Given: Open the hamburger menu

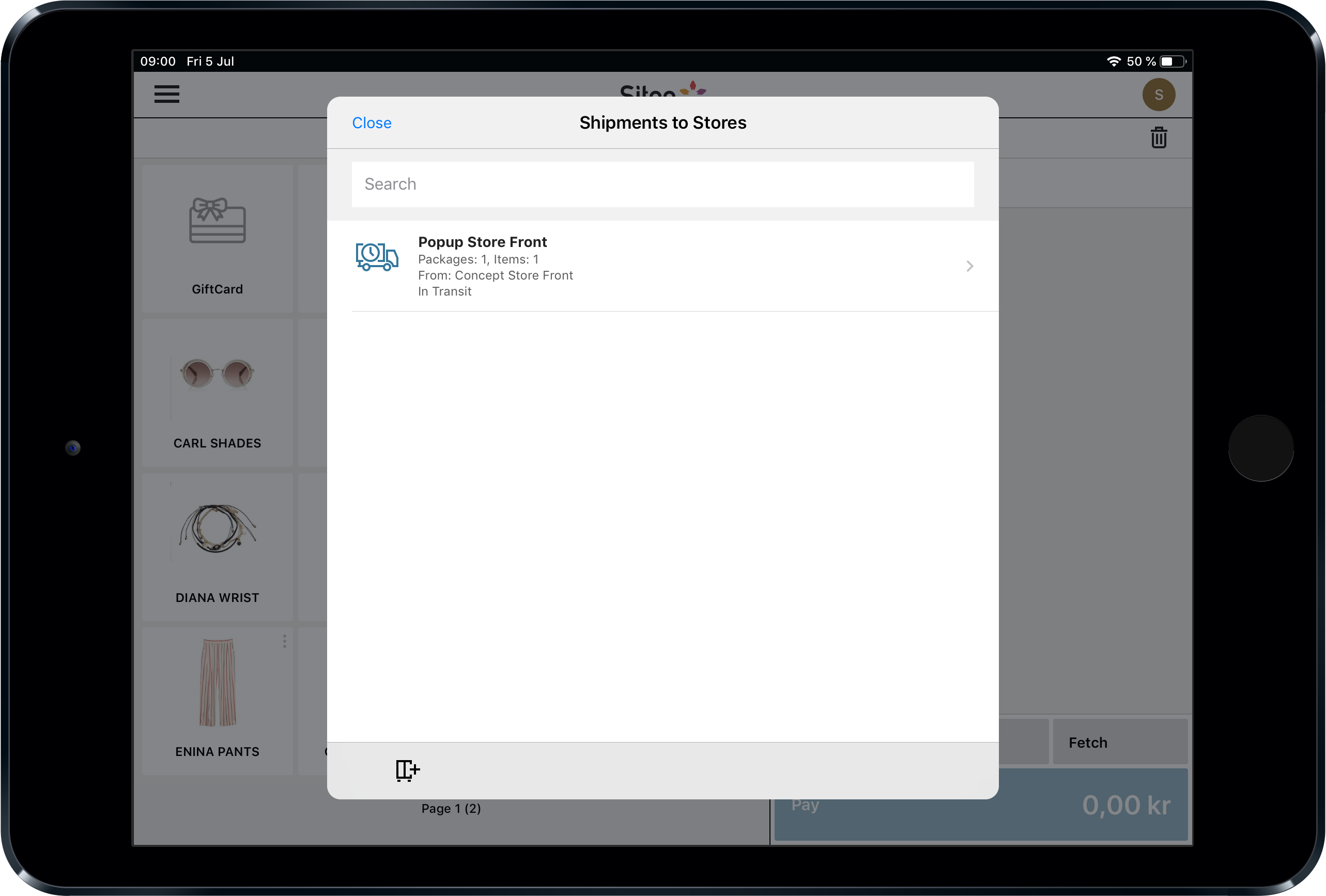Looking at the screenshot, I should (166, 94).
